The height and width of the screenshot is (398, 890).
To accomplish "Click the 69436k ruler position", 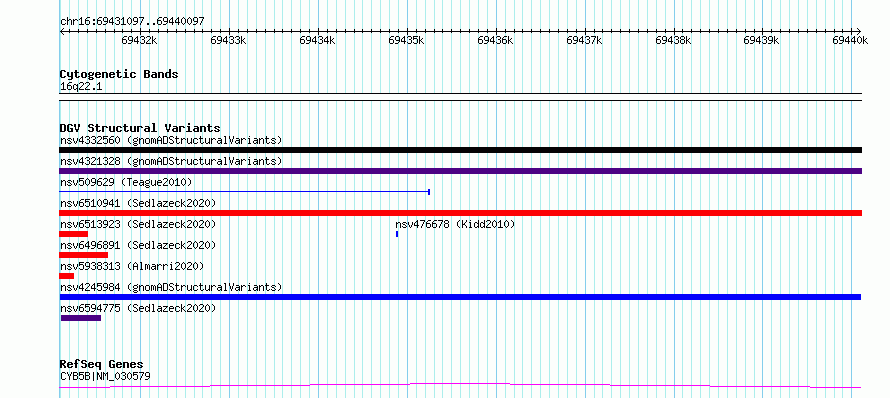I will [496, 40].
